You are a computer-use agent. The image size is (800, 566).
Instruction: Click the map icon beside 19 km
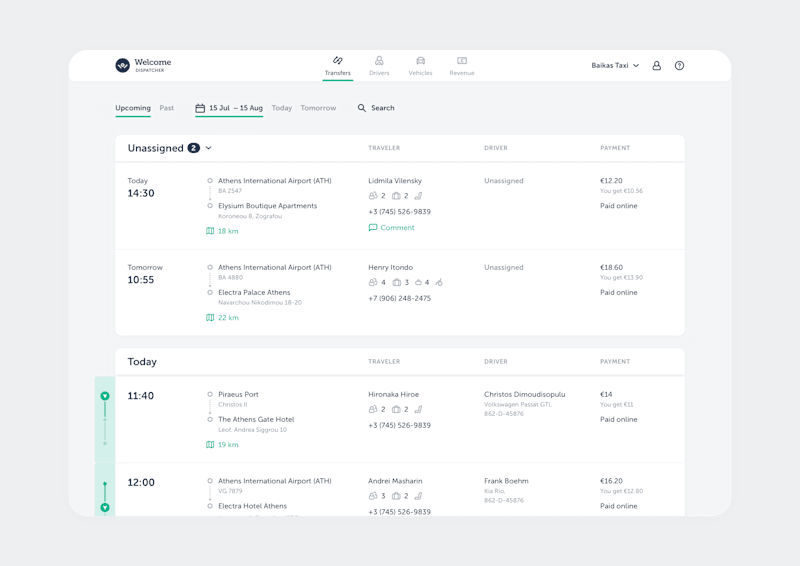point(210,445)
